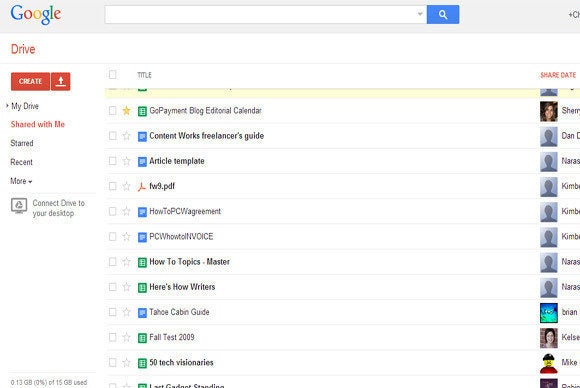The image size is (580, 388).
Task: Star the Tahoe Cabin Guide document
Action: pyautogui.click(x=127, y=312)
